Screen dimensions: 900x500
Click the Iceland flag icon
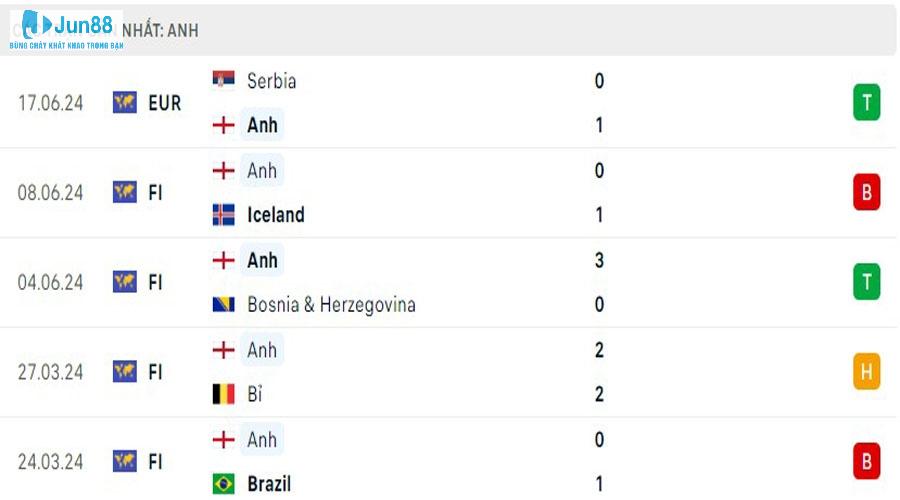point(223,214)
